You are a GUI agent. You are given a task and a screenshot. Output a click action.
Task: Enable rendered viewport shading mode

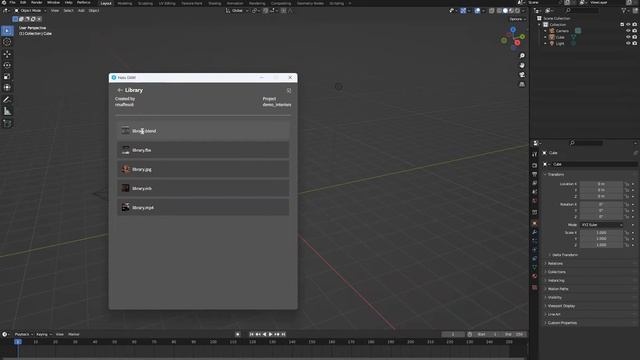pos(518,11)
